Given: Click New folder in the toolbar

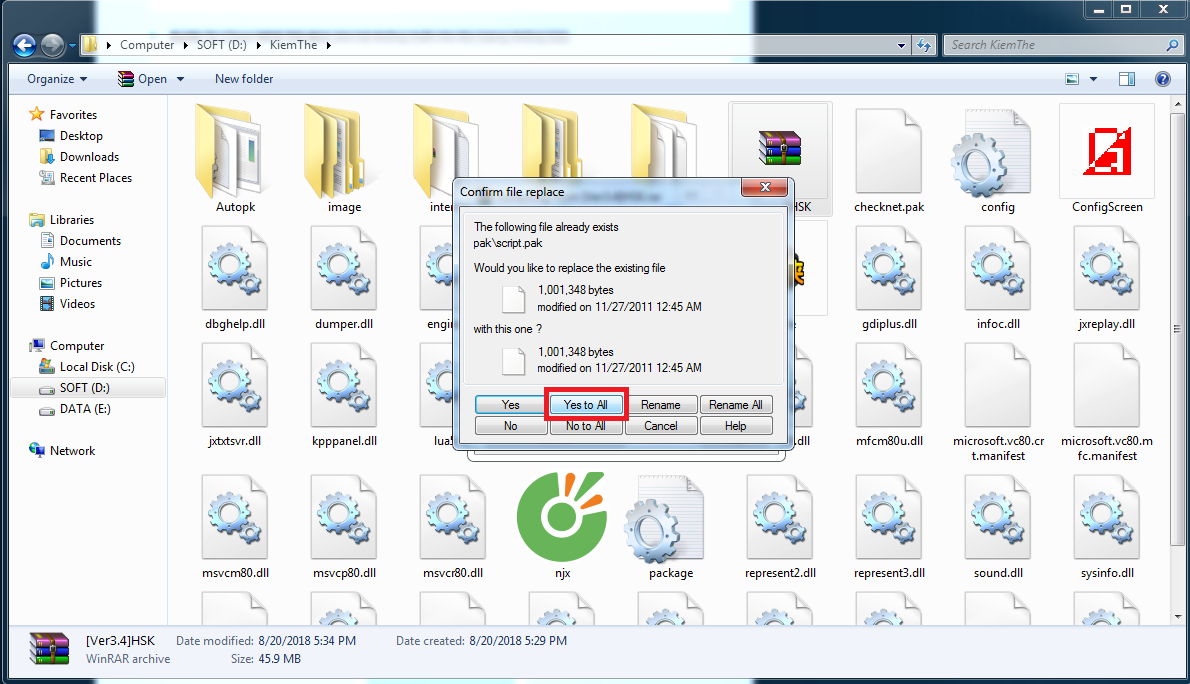Looking at the screenshot, I should pyautogui.click(x=244, y=79).
